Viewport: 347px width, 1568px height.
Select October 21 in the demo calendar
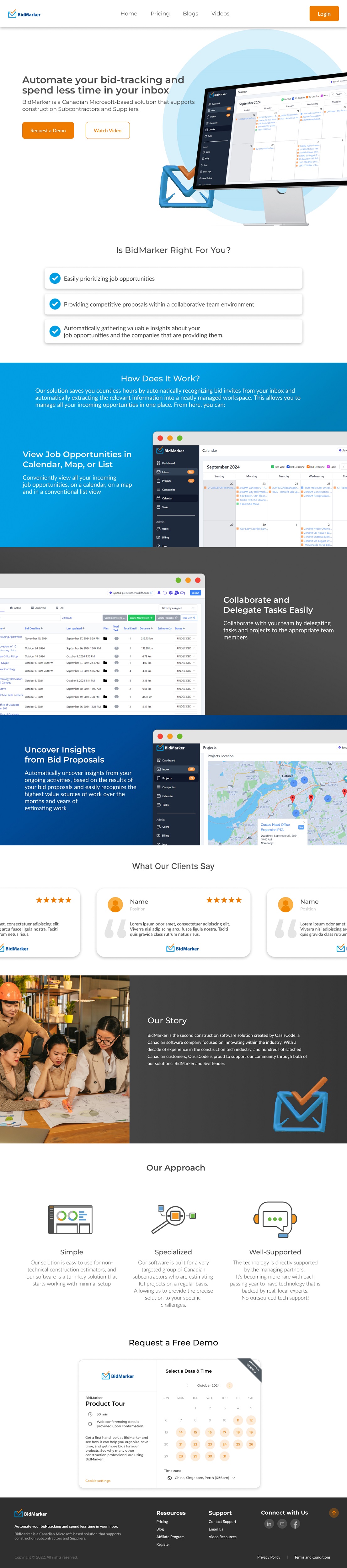pos(180,1444)
